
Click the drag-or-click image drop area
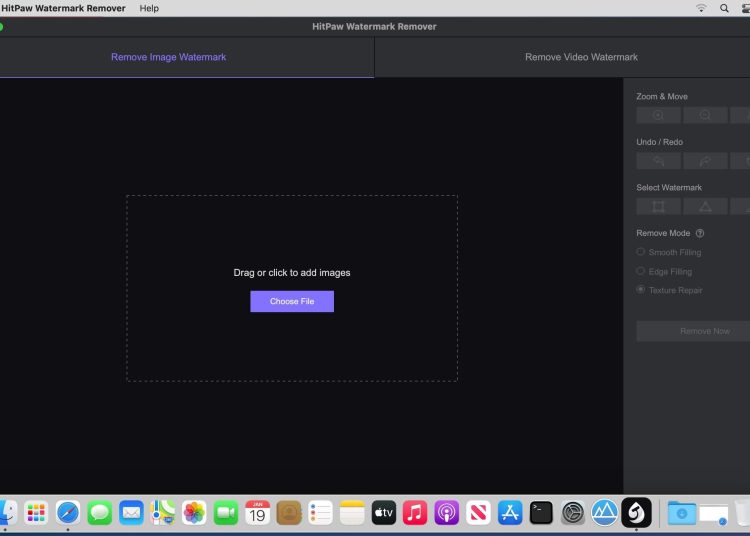[292, 240]
